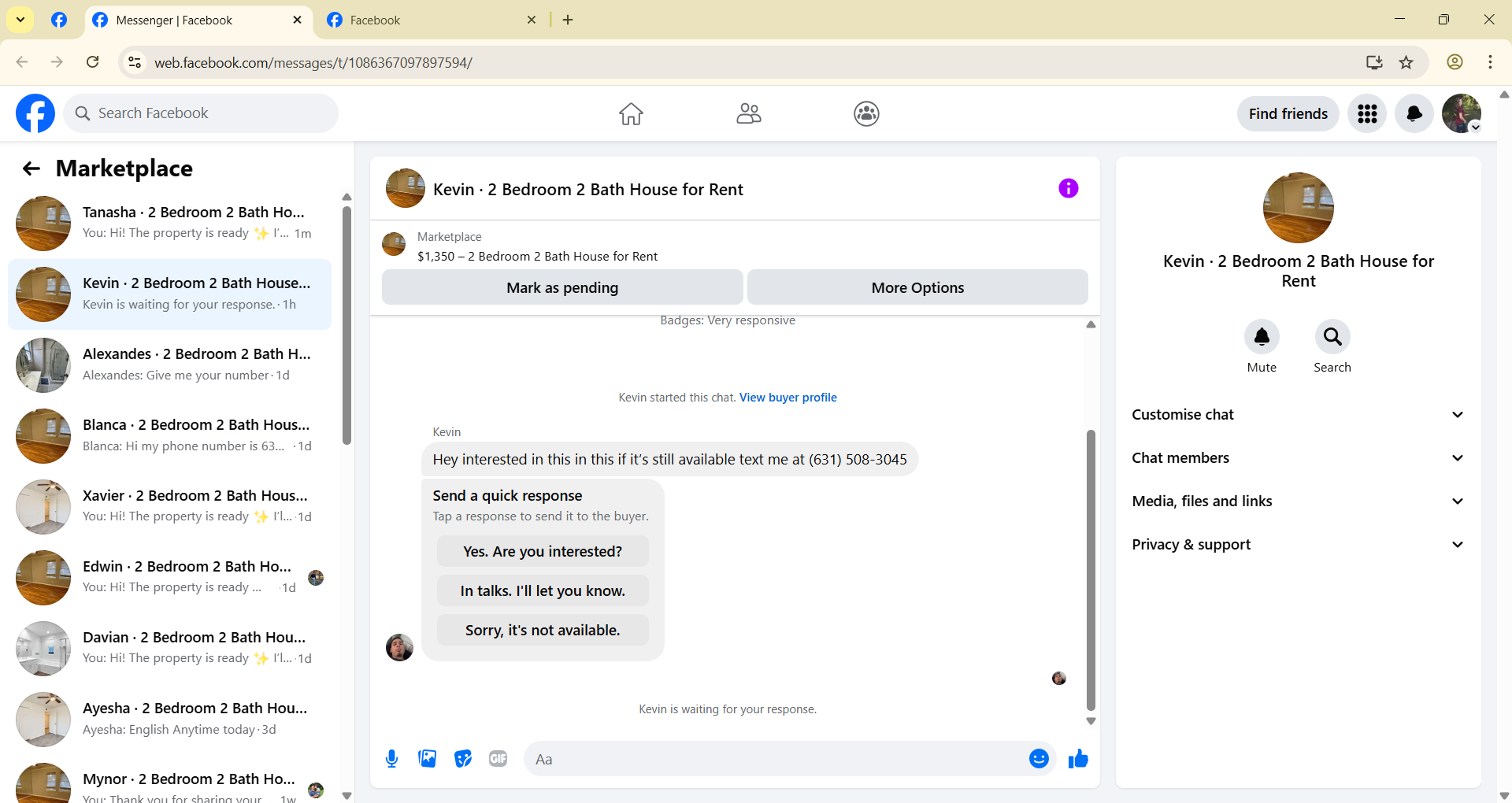Open the Groups icon in top navigation

pos(866,114)
